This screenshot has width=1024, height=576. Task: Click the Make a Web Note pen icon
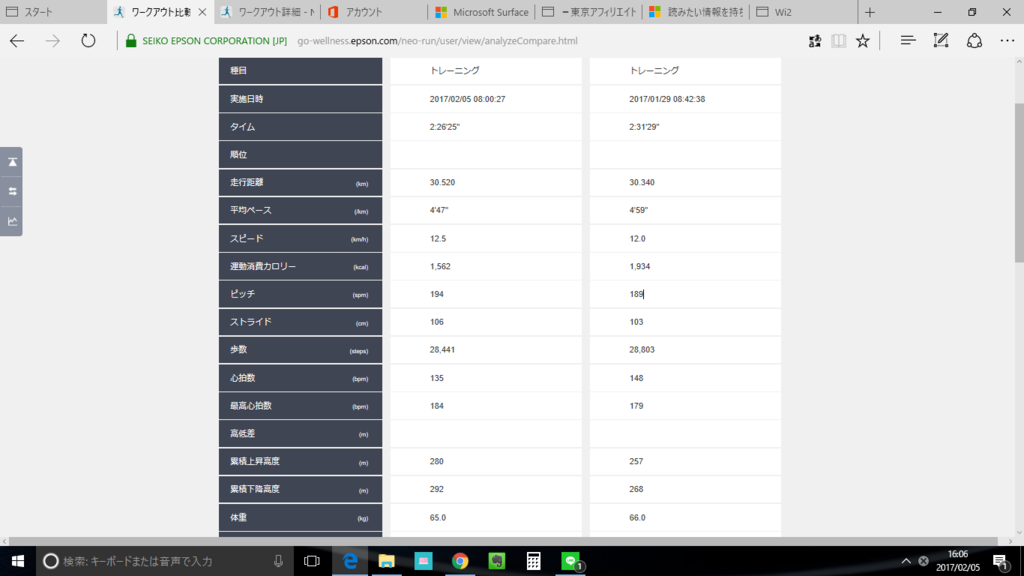(x=940, y=40)
